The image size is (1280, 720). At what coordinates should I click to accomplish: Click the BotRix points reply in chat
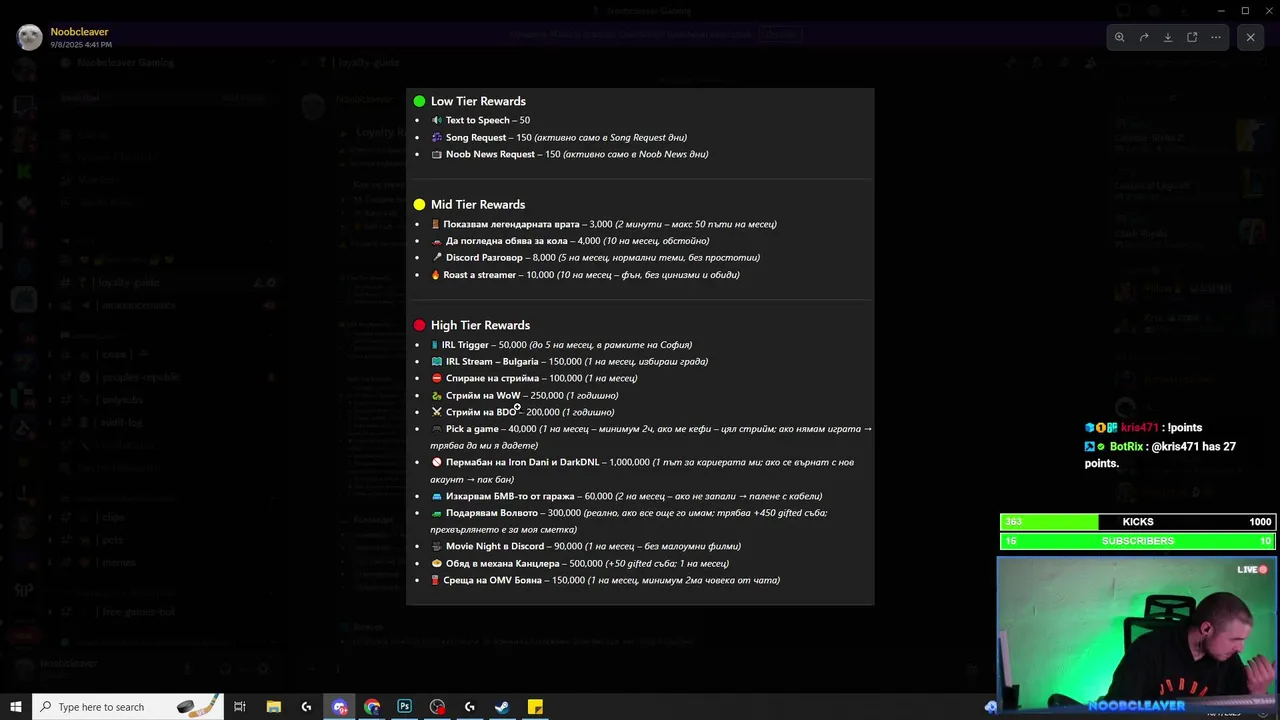tap(1161, 455)
